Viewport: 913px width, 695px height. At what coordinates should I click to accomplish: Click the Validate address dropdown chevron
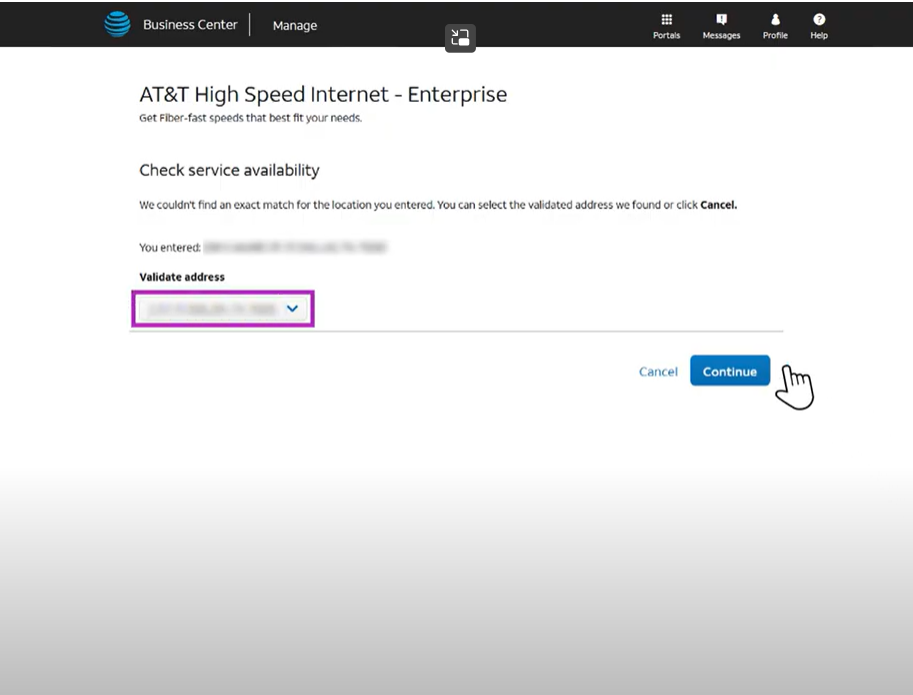pyautogui.click(x=292, y=309)
